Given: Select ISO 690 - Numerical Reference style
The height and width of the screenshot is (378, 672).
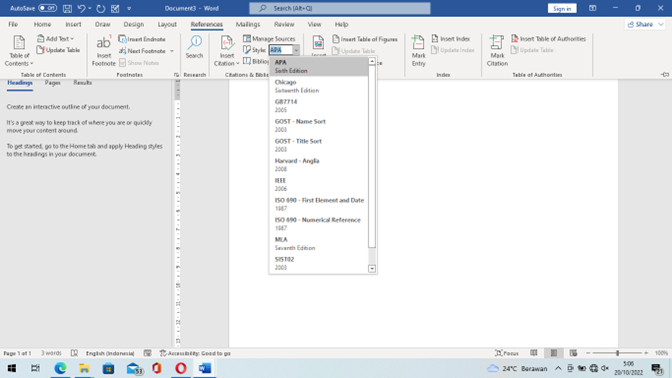Looking at the screenshot, I should [x=318, y=224].
